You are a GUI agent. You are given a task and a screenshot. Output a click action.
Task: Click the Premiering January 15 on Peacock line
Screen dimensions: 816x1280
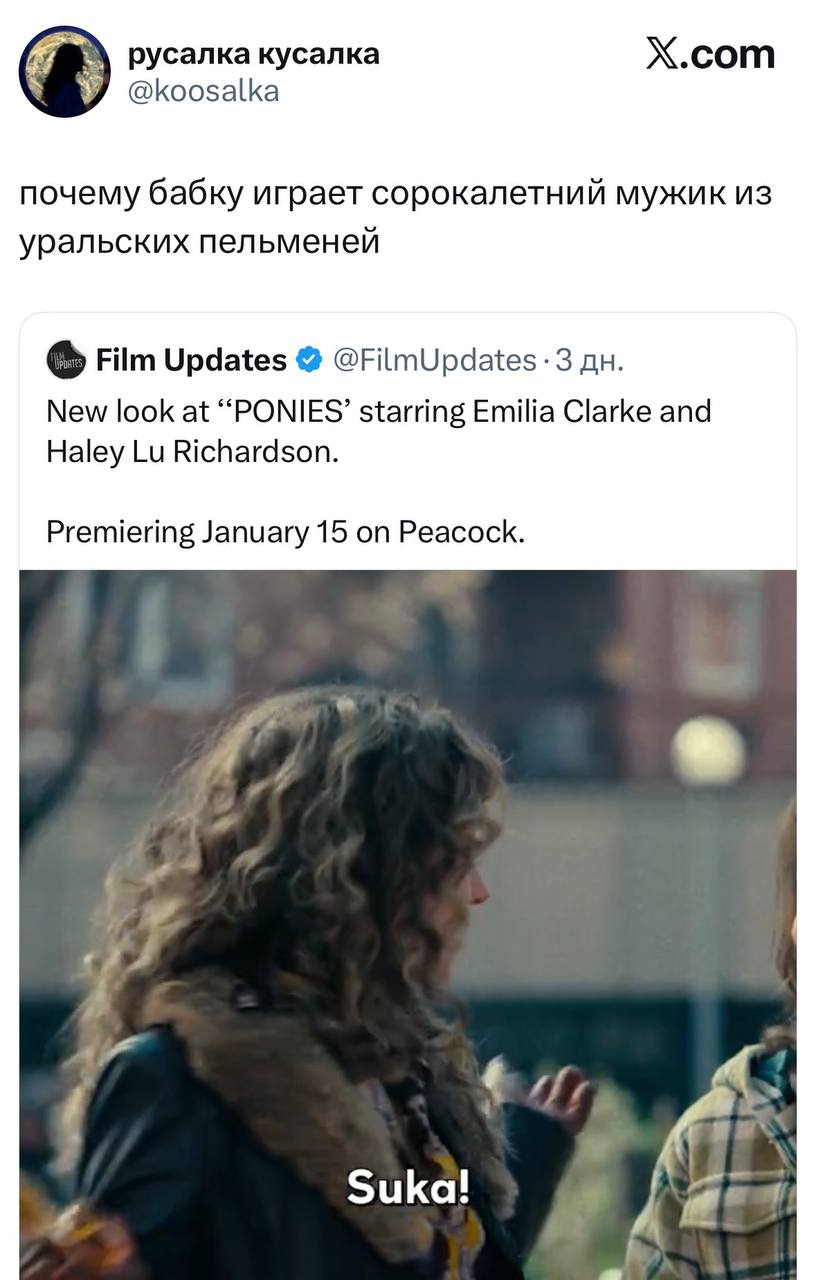[x=285, y=533]
